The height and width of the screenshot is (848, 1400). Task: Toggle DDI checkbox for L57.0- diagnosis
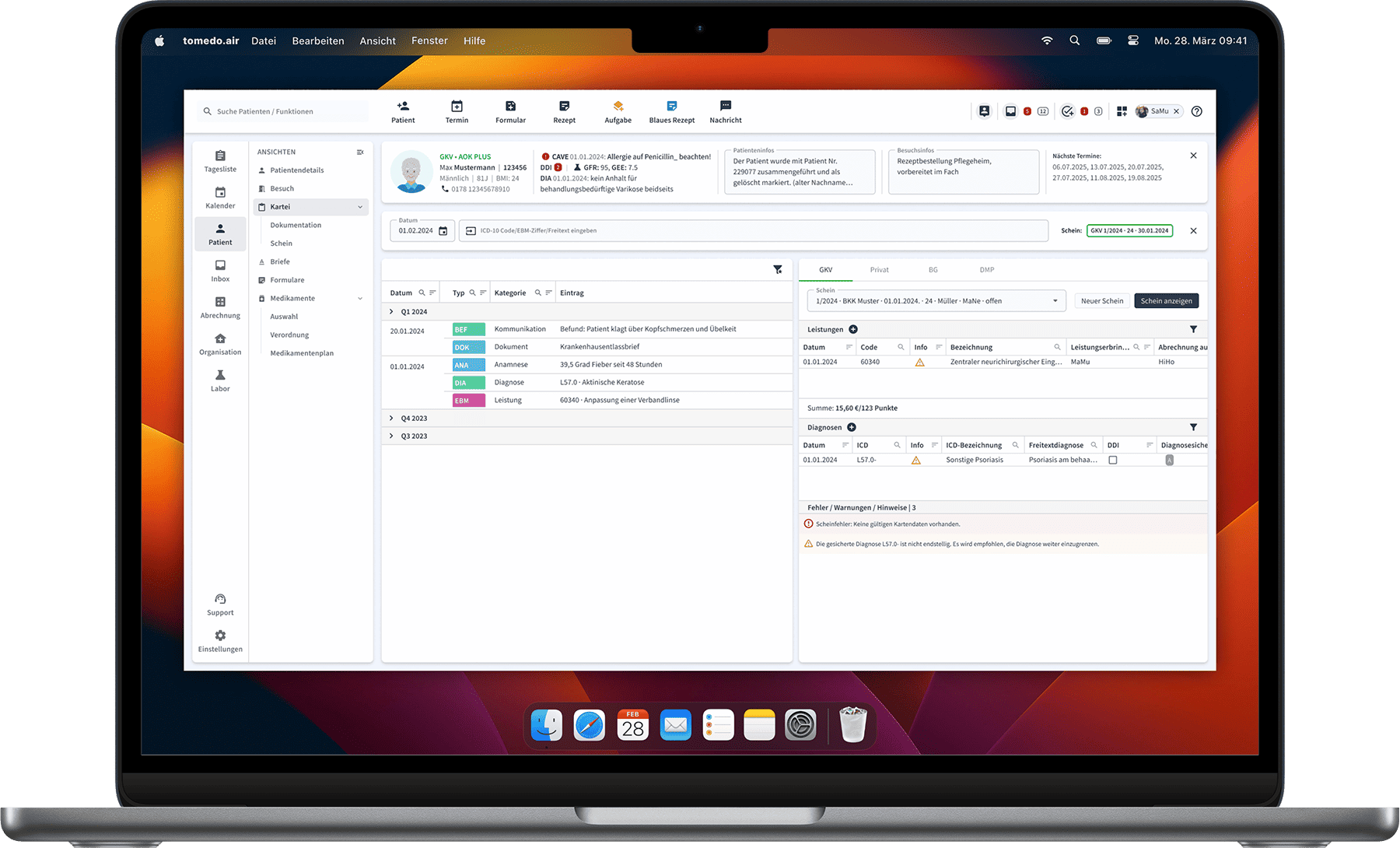1113,460
